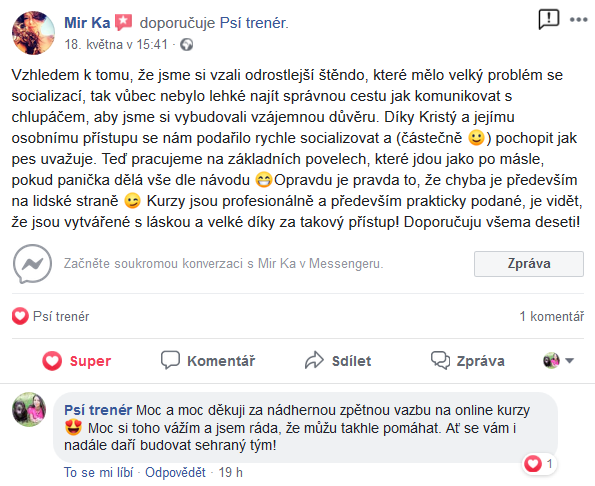Click Zpráva in the post action bar
The width and height of the screenshot is (595, 486).
[x=468, y=360]
